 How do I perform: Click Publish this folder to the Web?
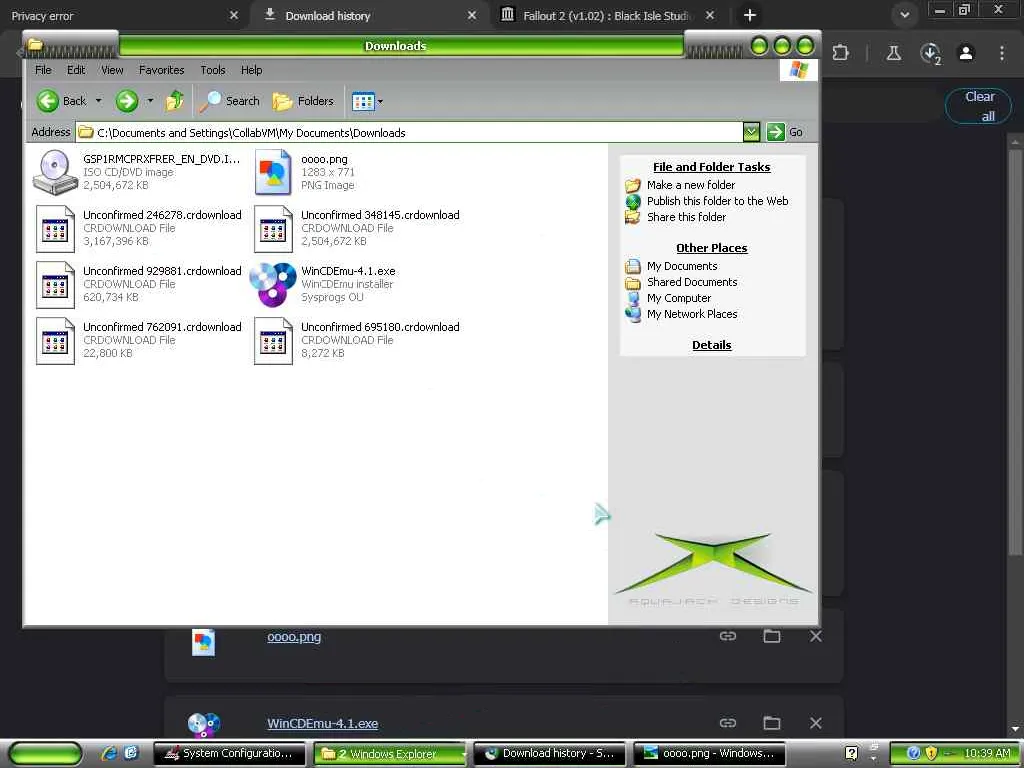718,201
